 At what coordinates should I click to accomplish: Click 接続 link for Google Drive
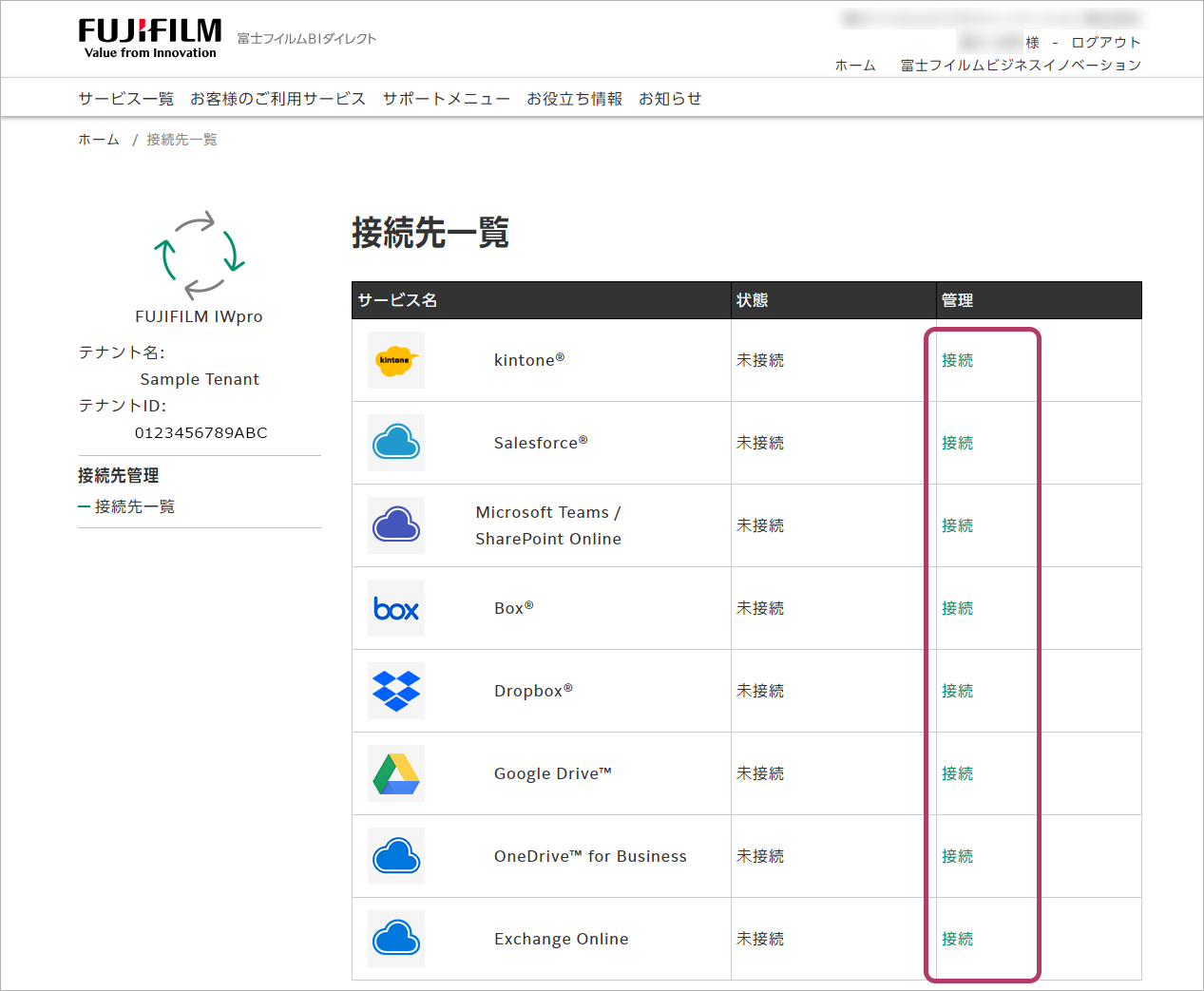(957, 773)
